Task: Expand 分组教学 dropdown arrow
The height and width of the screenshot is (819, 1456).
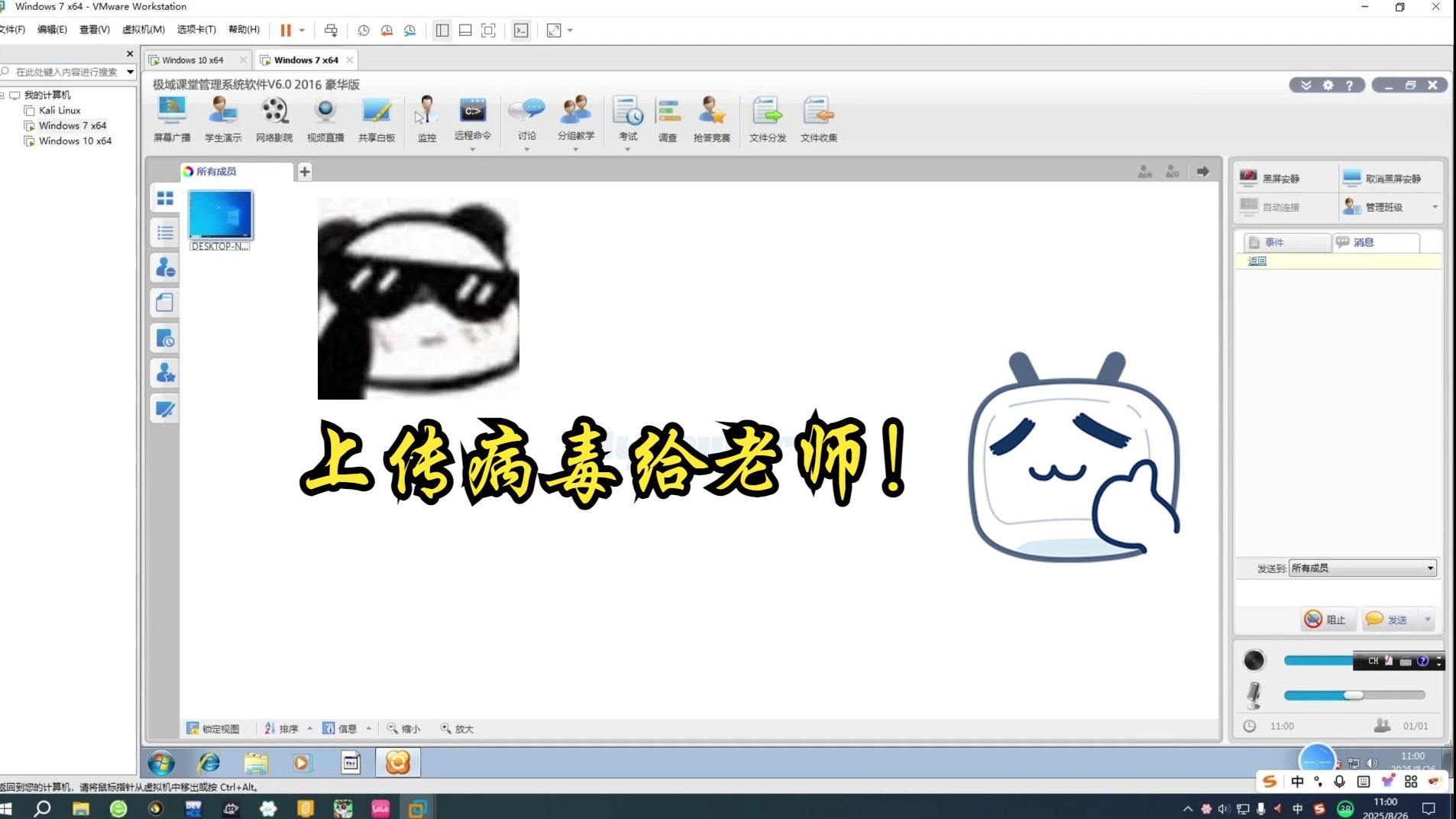Action: point(576,149)
